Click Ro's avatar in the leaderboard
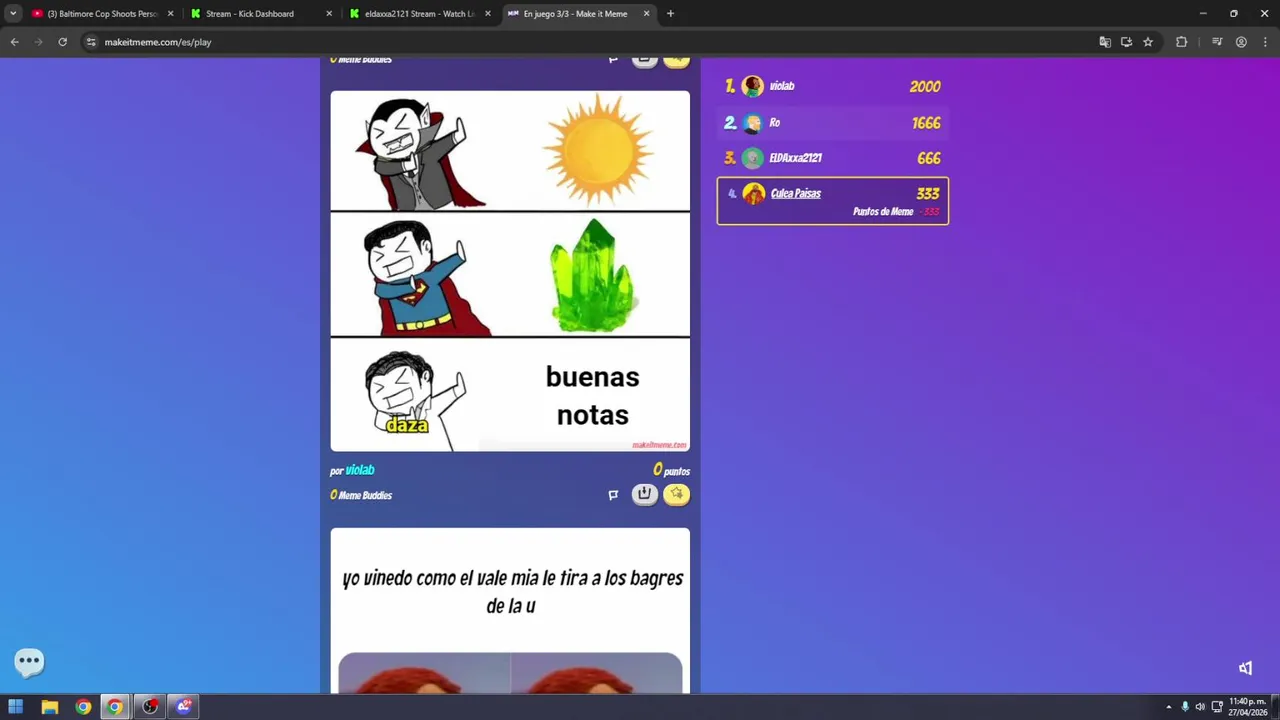 (753, 123)
